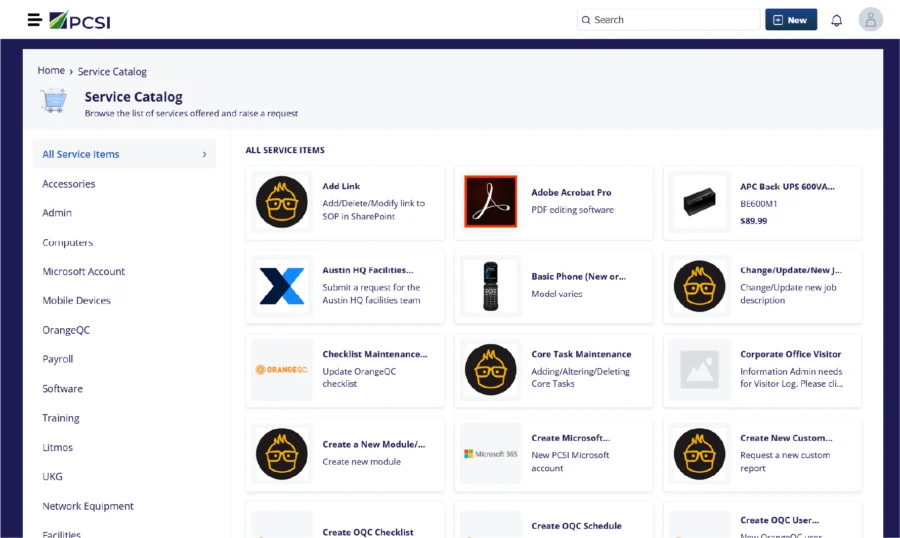Image resolution: width=900 pixels, height=538 pixels.
Task: Click the search magnifier icon
Action: coord(585,20)
